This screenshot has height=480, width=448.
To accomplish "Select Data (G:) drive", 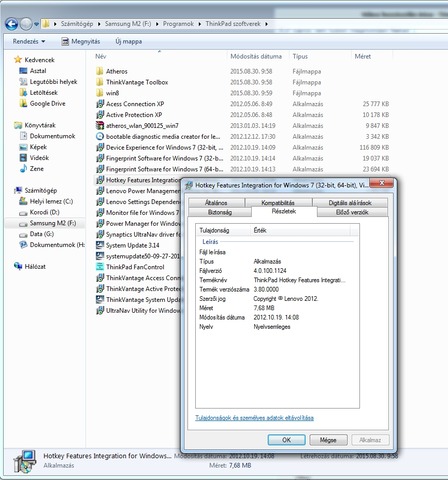I will 42,234.
